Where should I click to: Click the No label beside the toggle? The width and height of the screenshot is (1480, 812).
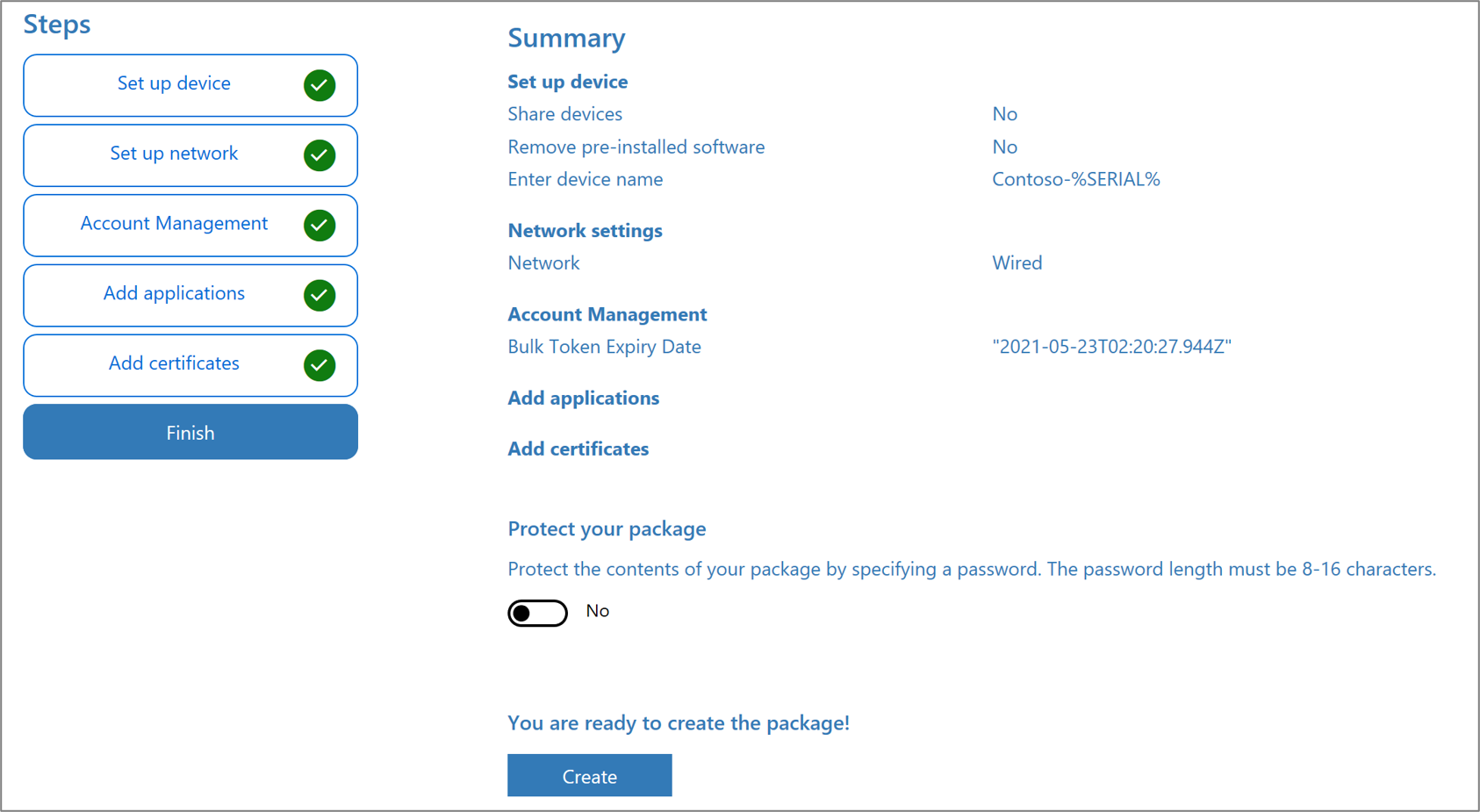click(x=598, y=611)
